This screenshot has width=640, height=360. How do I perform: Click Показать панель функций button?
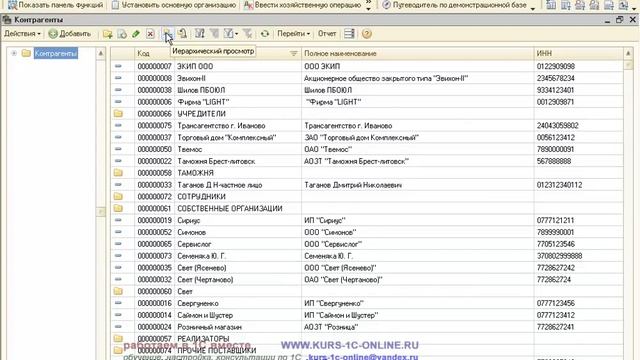tap(56, 5)
